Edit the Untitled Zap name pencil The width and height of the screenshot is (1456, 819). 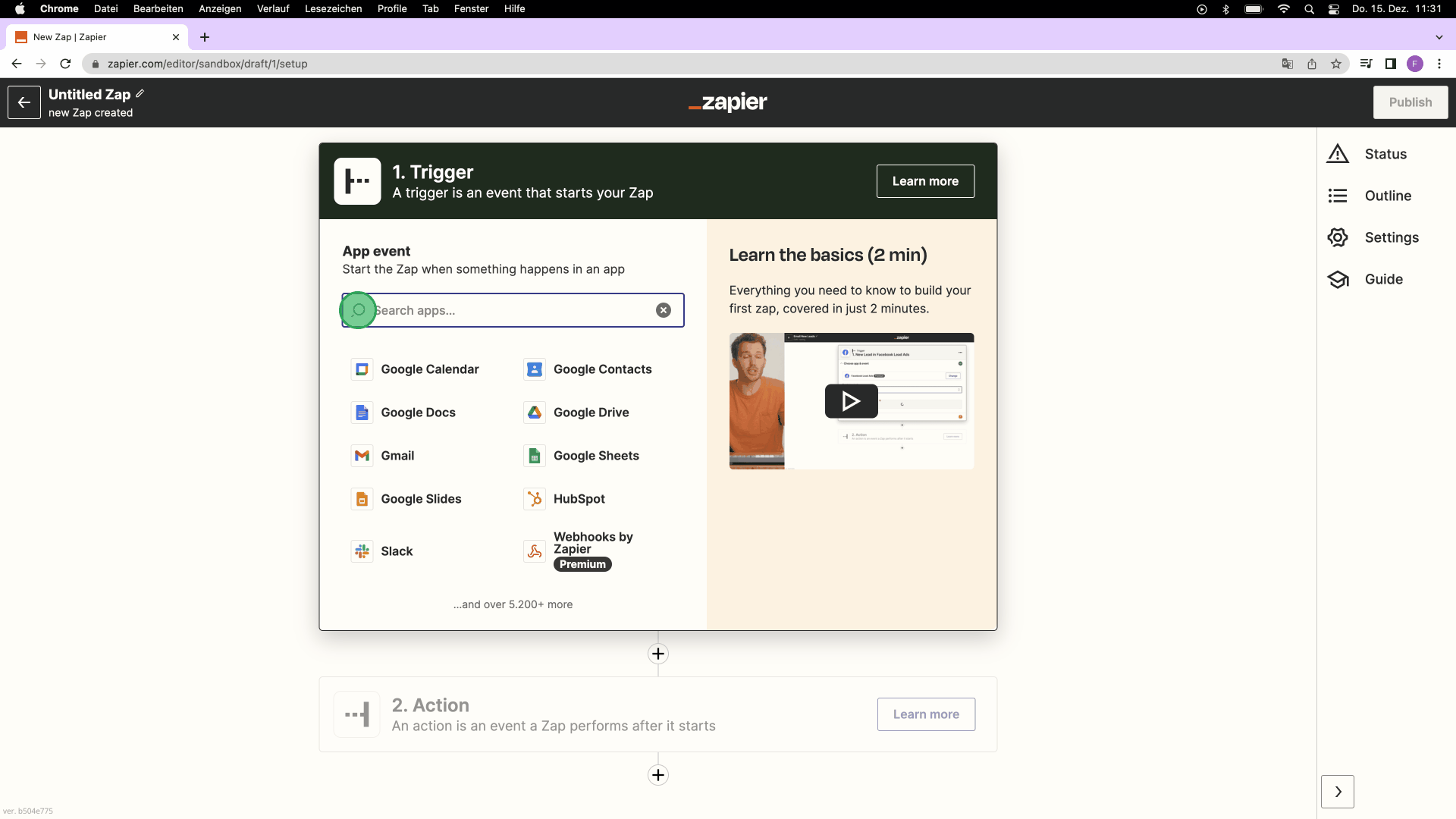(140, 94)
